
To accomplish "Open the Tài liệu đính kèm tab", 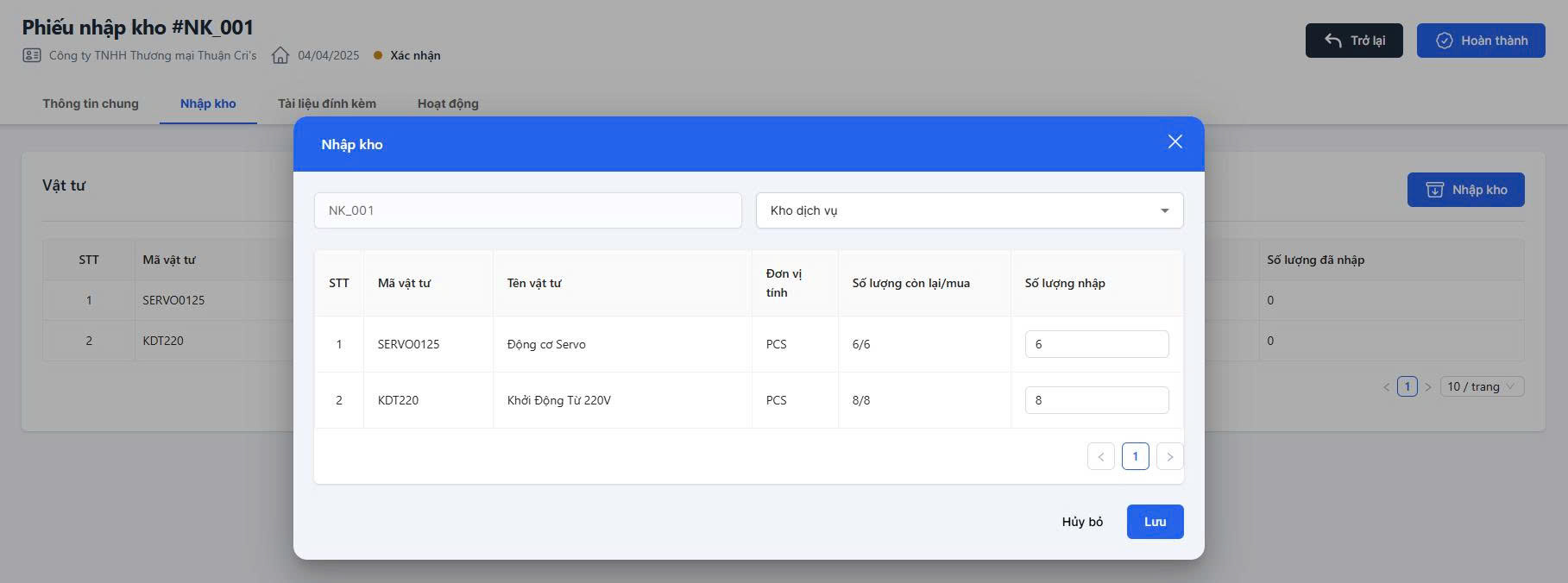I will click(326, 103).
